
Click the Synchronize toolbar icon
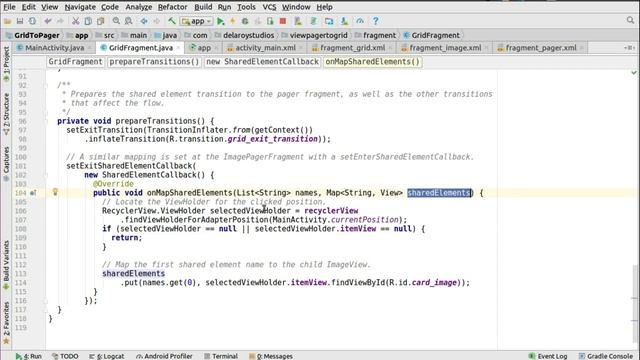[32, 21]
